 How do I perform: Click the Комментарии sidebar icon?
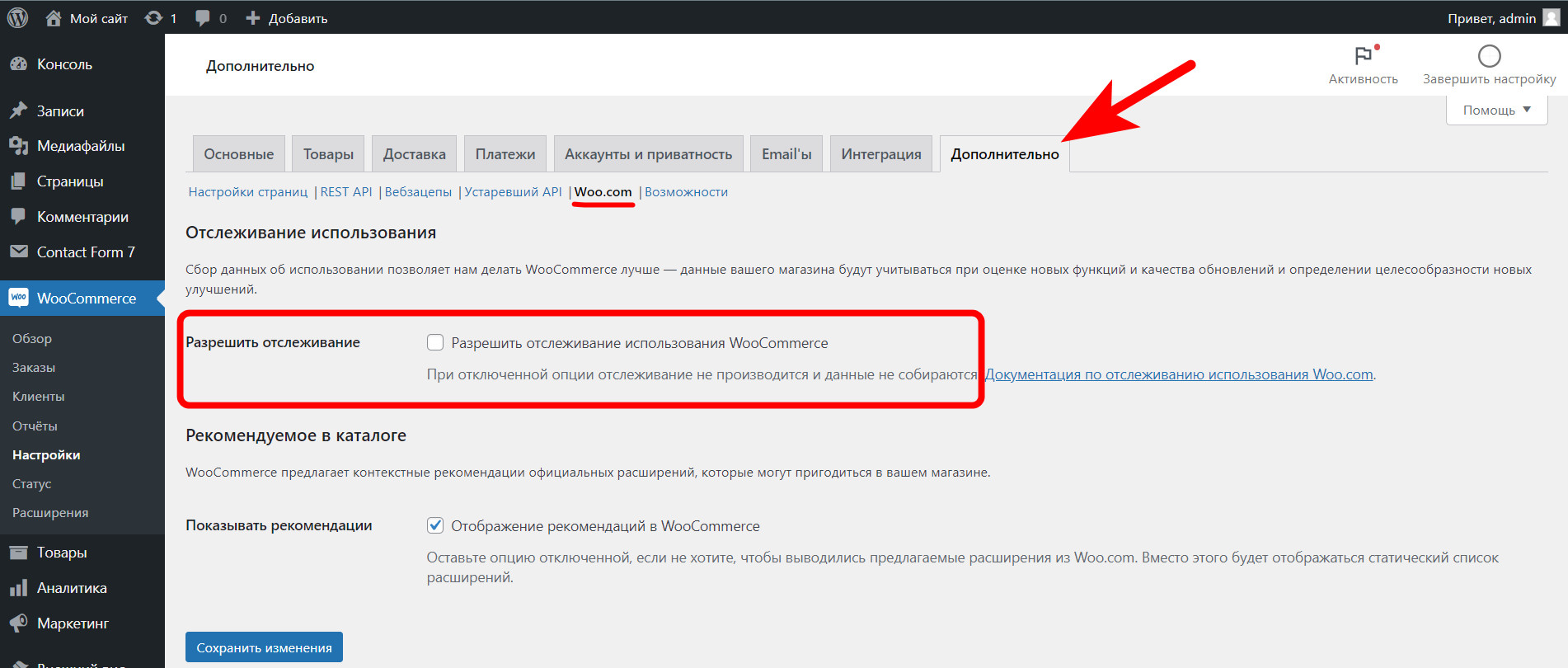point(18,217)
